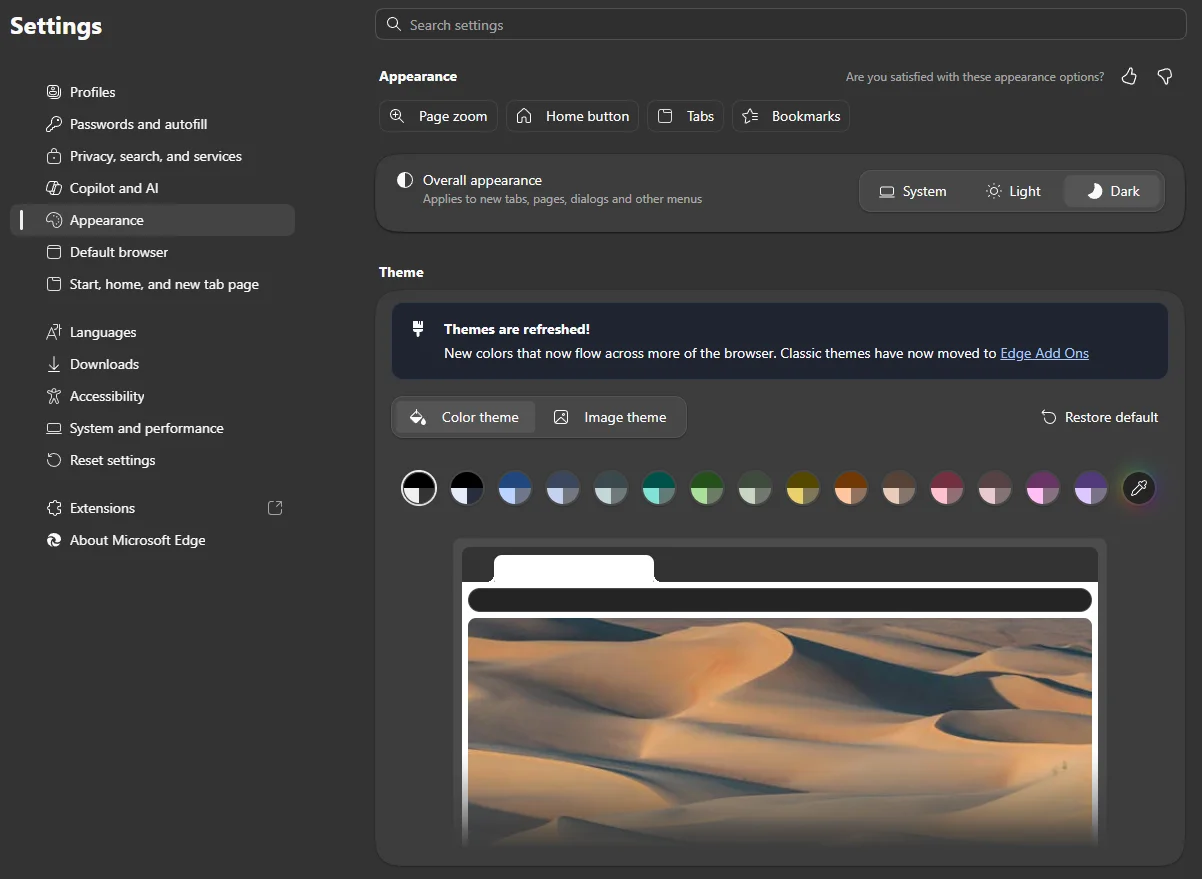Viewport: 1202px width, 879px height.
Task: Switch to the Color theme tab
Action: [x=466, y=417]
